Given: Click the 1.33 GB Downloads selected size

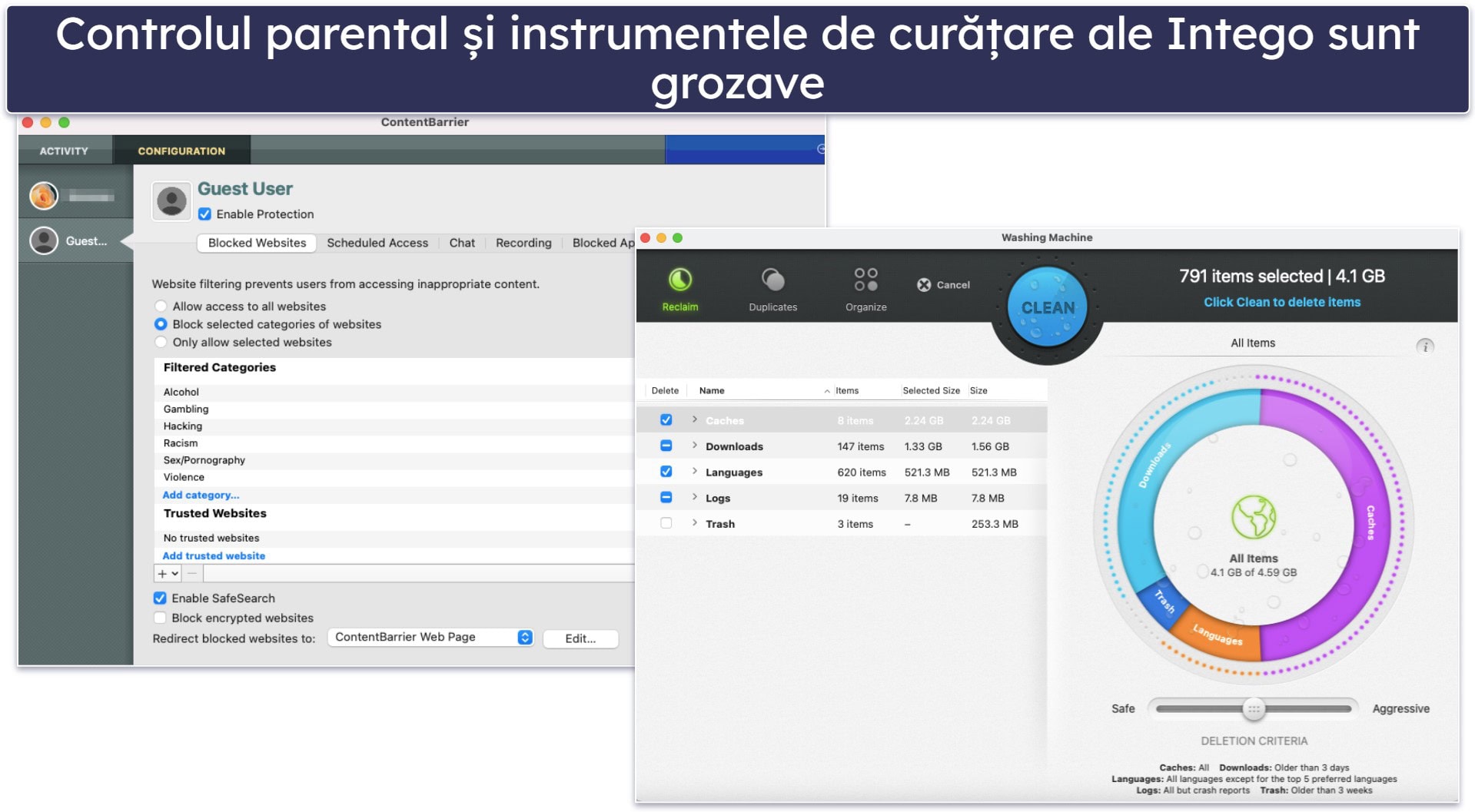Looking at the screenshot, I should tap(922, 446).
